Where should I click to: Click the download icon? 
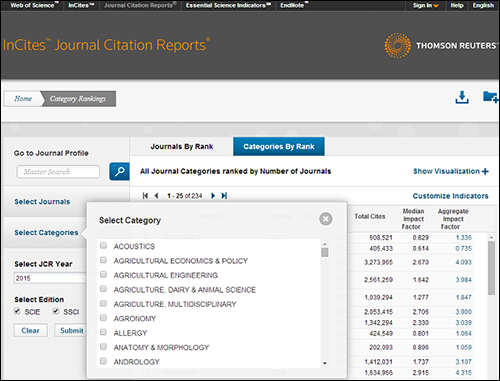(x=462, y=97)
